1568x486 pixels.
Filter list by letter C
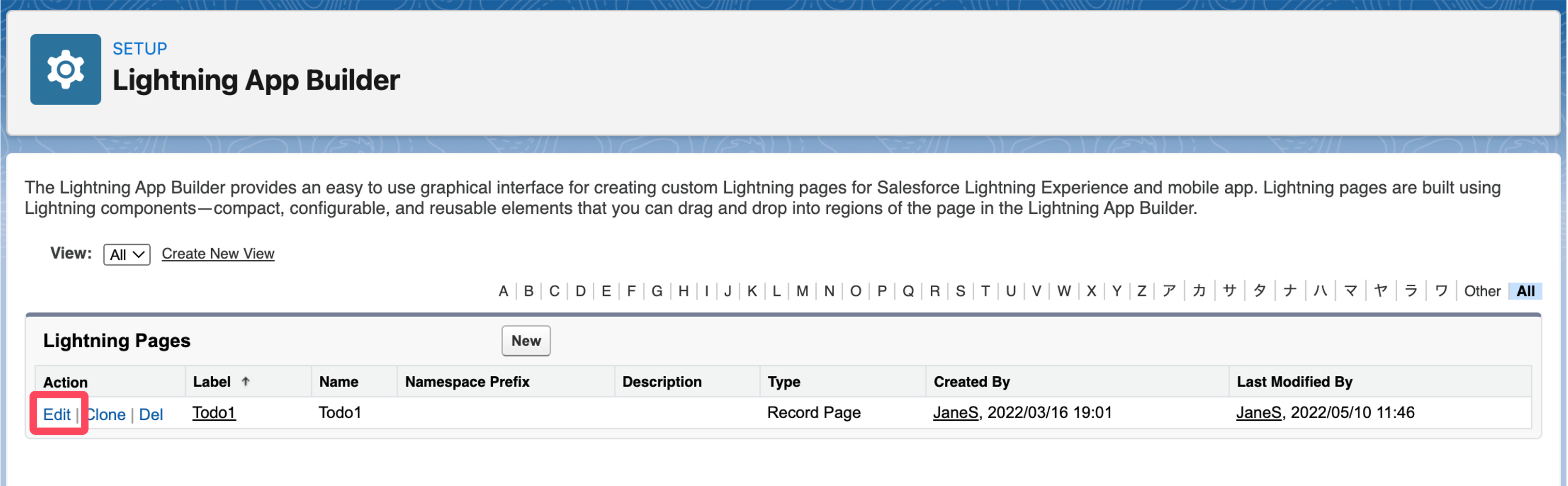click(554, 291)
